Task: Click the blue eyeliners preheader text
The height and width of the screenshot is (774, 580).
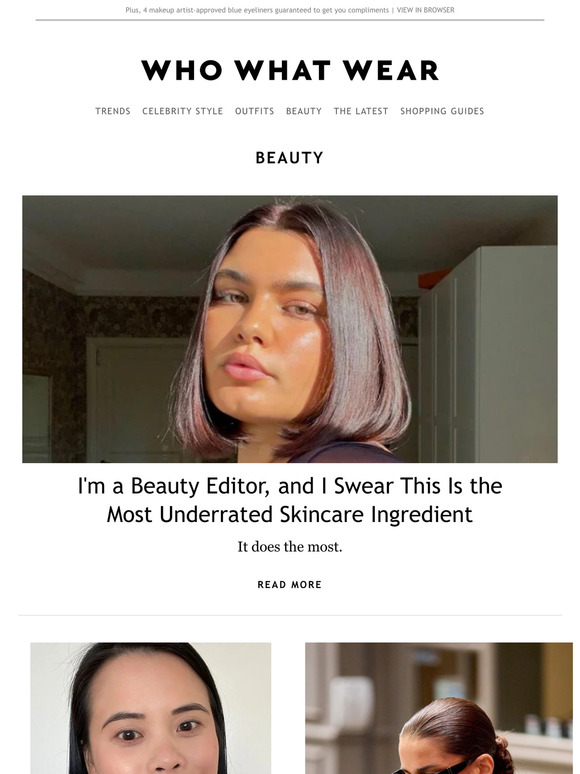Action: (x=257, y=10)
